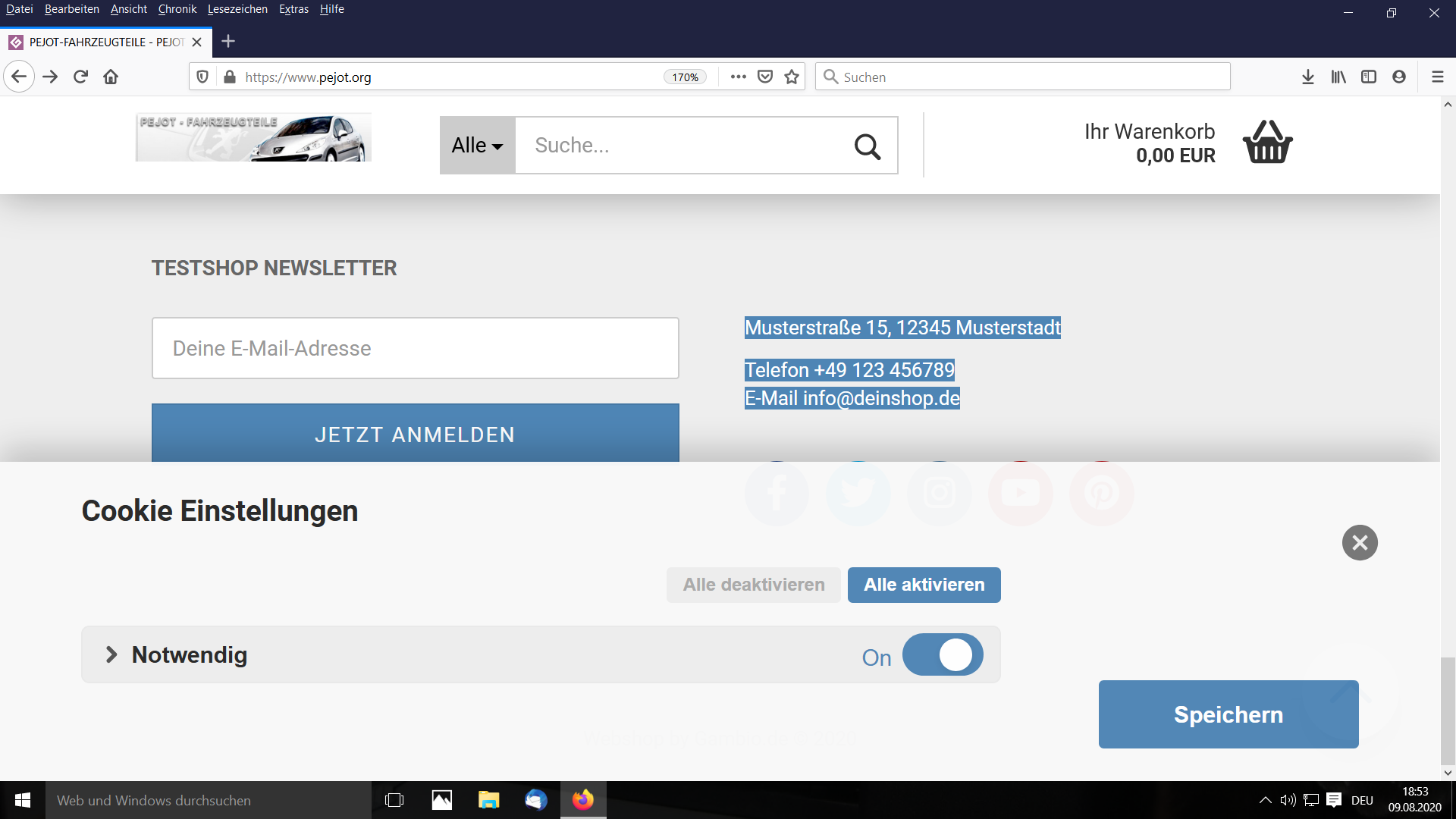This screenshot has height=819, width=1456.
Task: Click Alle aktivieren button
Action: pyautogui.click(x=924, y=585)
